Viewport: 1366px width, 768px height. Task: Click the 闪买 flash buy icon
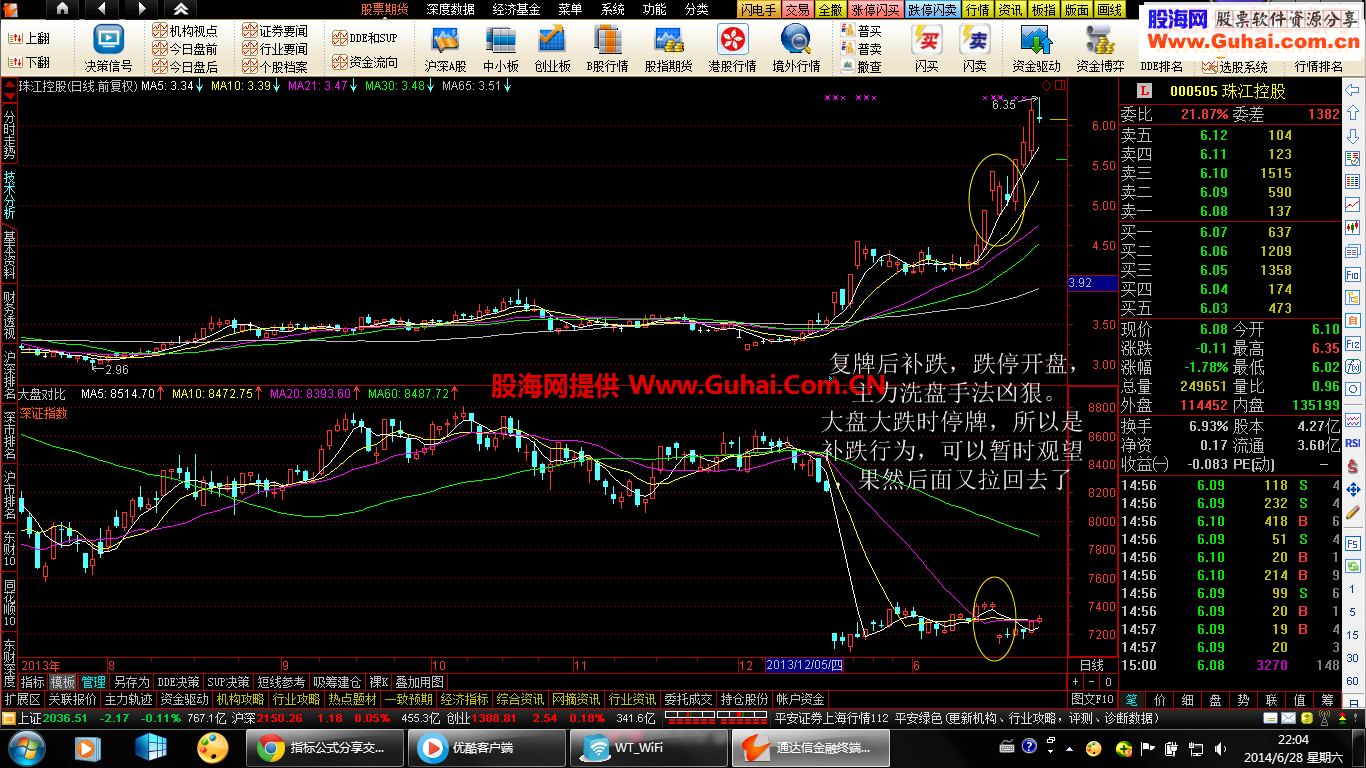[x=926, y=48]
